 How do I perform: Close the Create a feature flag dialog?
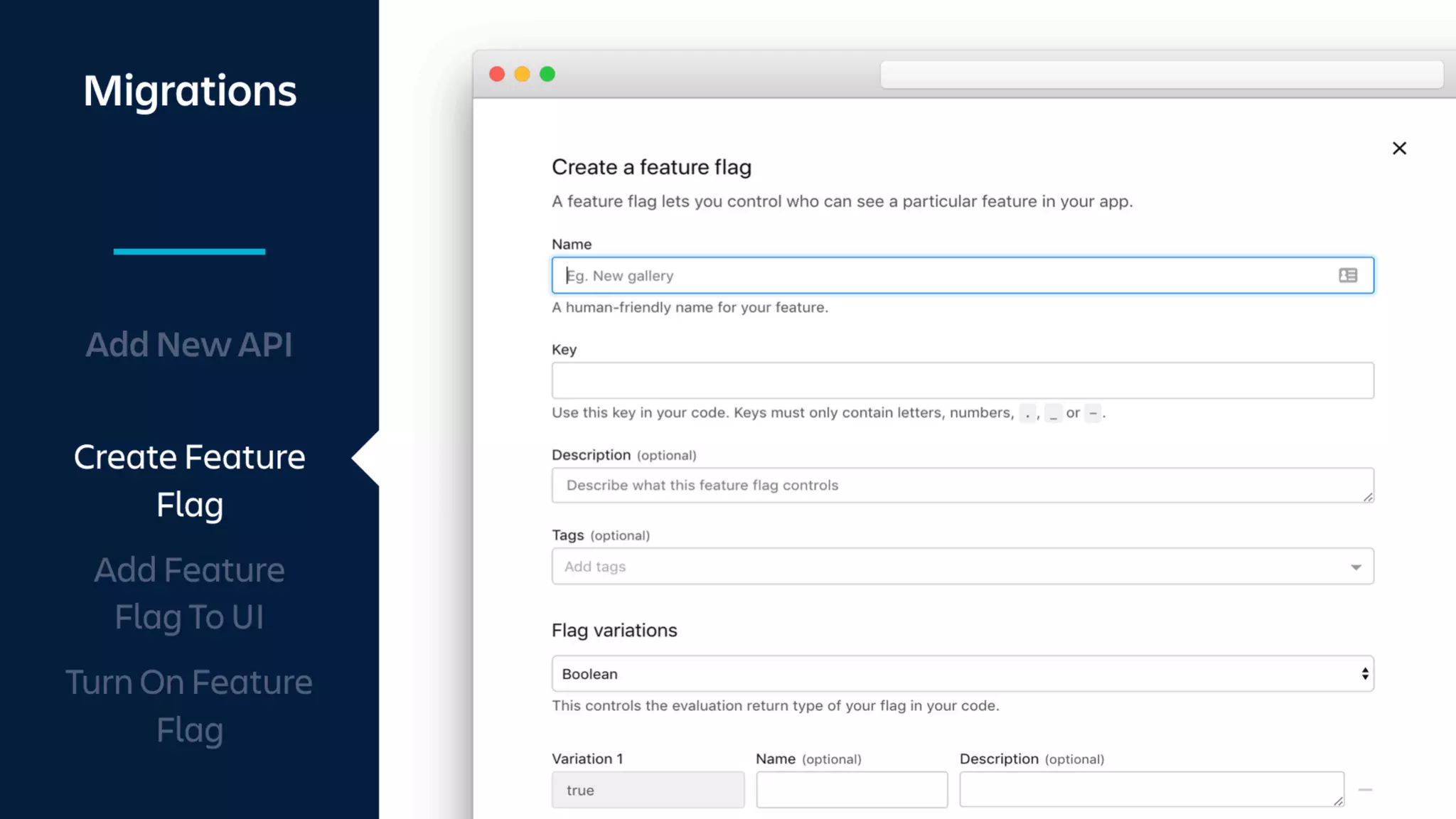click(x=1399, y=148)
